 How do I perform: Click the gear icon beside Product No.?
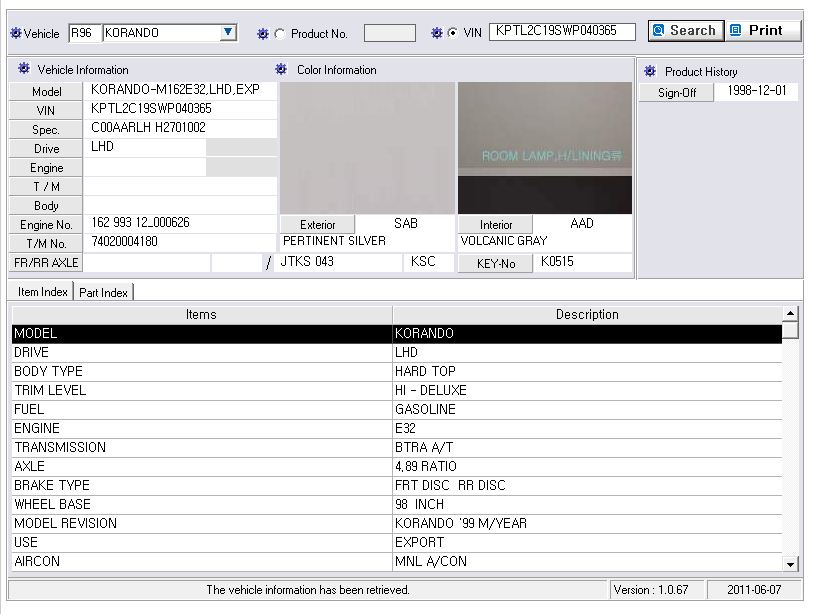click(x=262, y=33)
